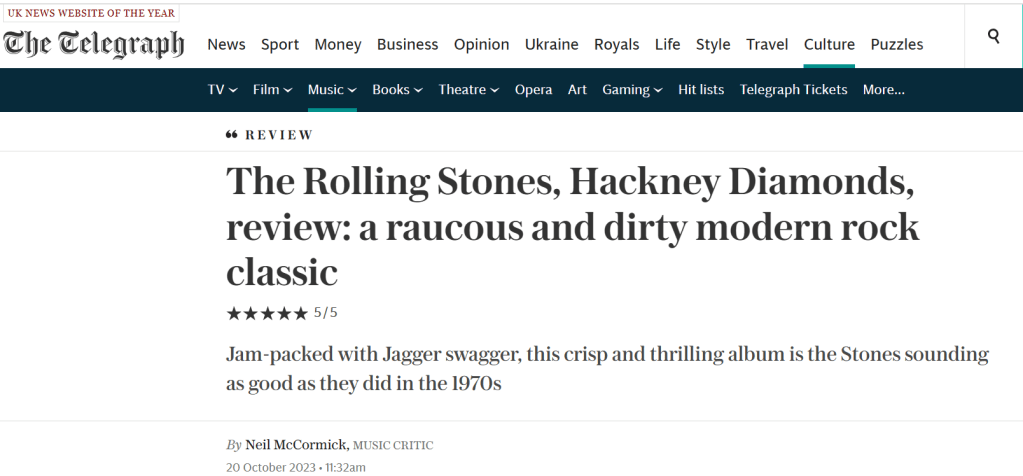Viewport: 1023px width, 476px height.
Task: Navigate to the Ukraine section
Action: (x=552, y=44)
